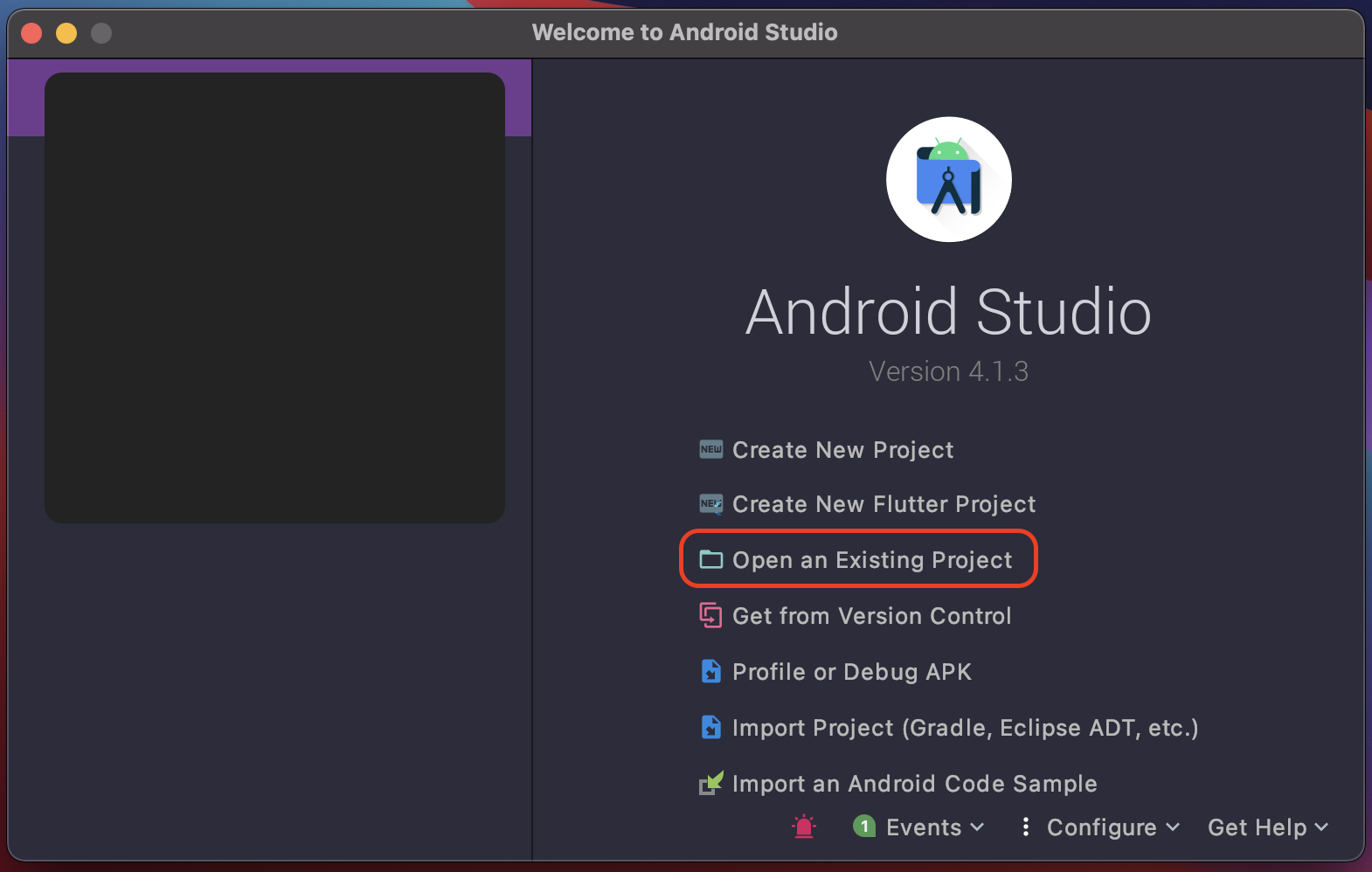This screenshot has height=872, width=1372.
Task: Click the Profile or Debug APK icon
Action: click(x=710, y=671)
